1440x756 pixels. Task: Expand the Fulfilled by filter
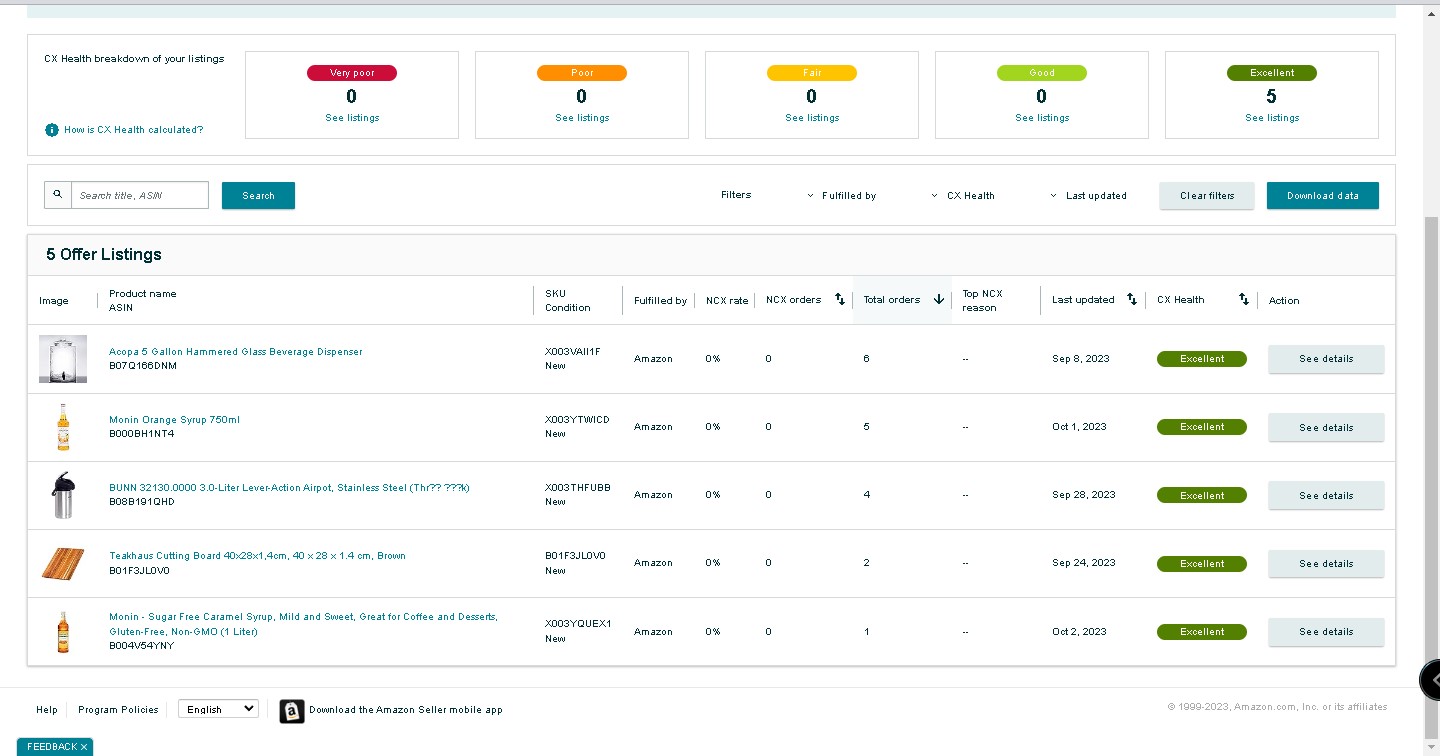841,196
